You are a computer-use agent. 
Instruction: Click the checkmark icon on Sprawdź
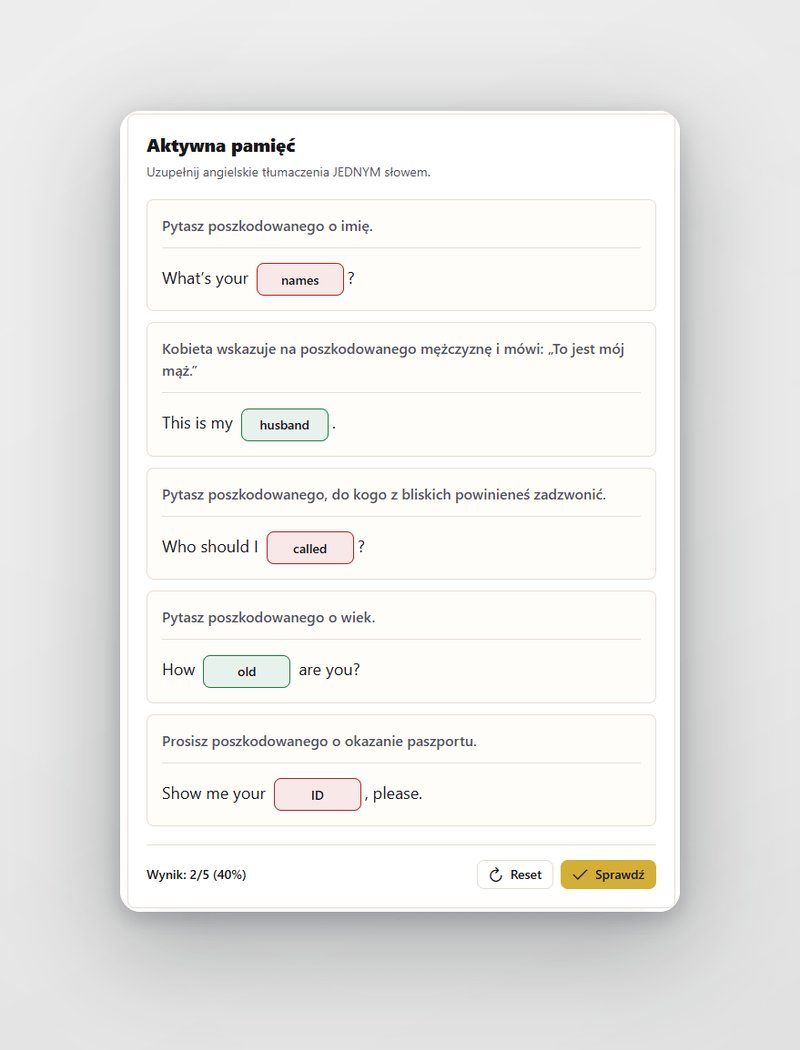pos(580,875)
